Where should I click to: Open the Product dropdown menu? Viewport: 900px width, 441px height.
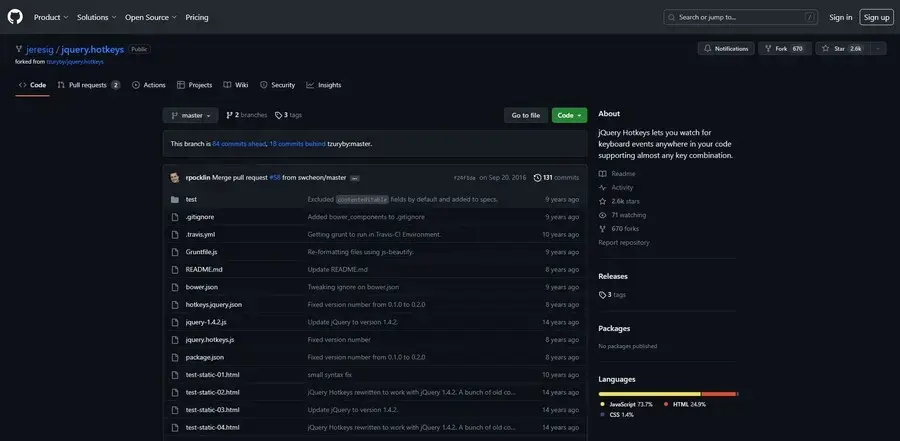[x=51, y=17]
